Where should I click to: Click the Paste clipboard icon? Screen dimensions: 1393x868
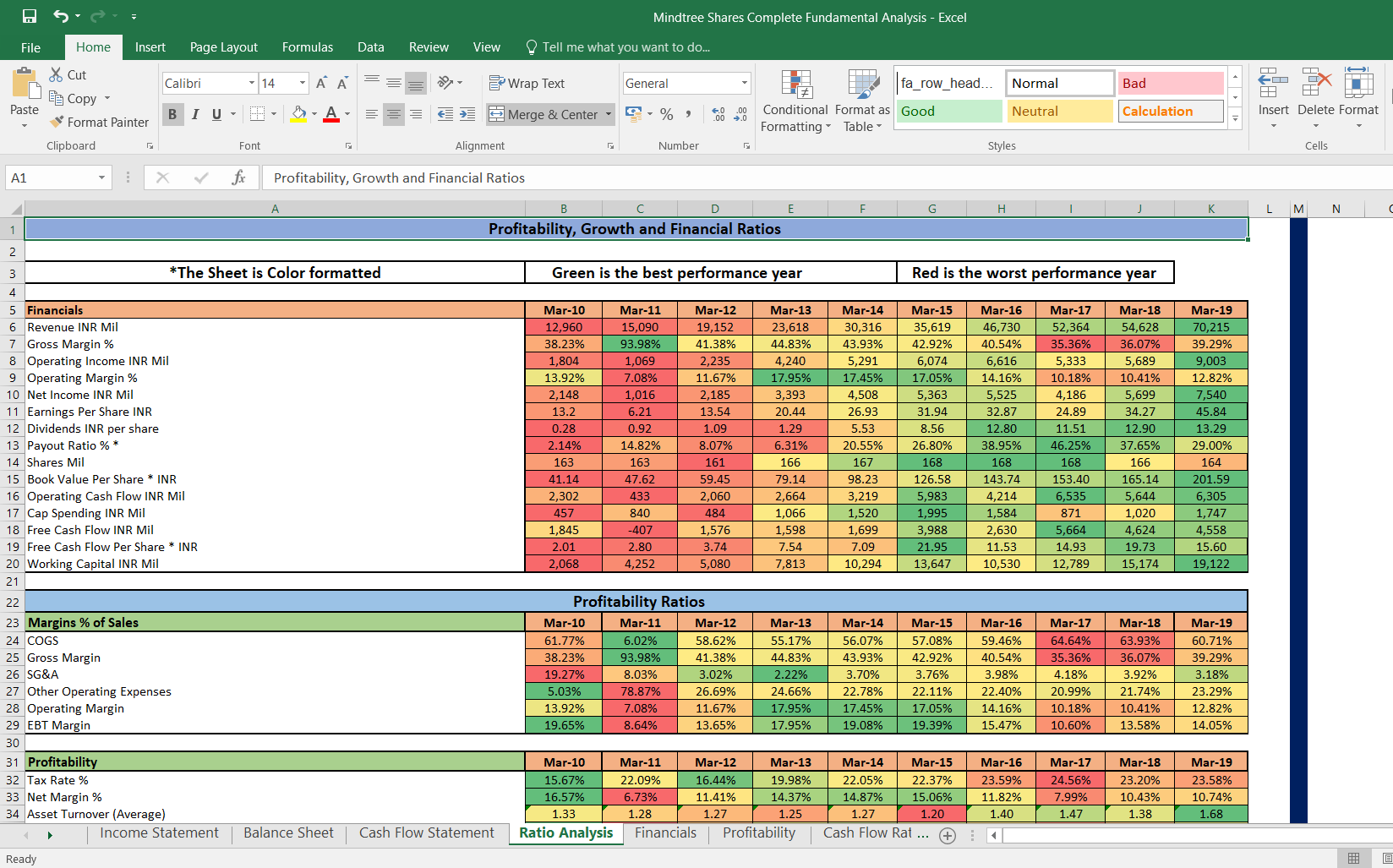tap(25, 85)
